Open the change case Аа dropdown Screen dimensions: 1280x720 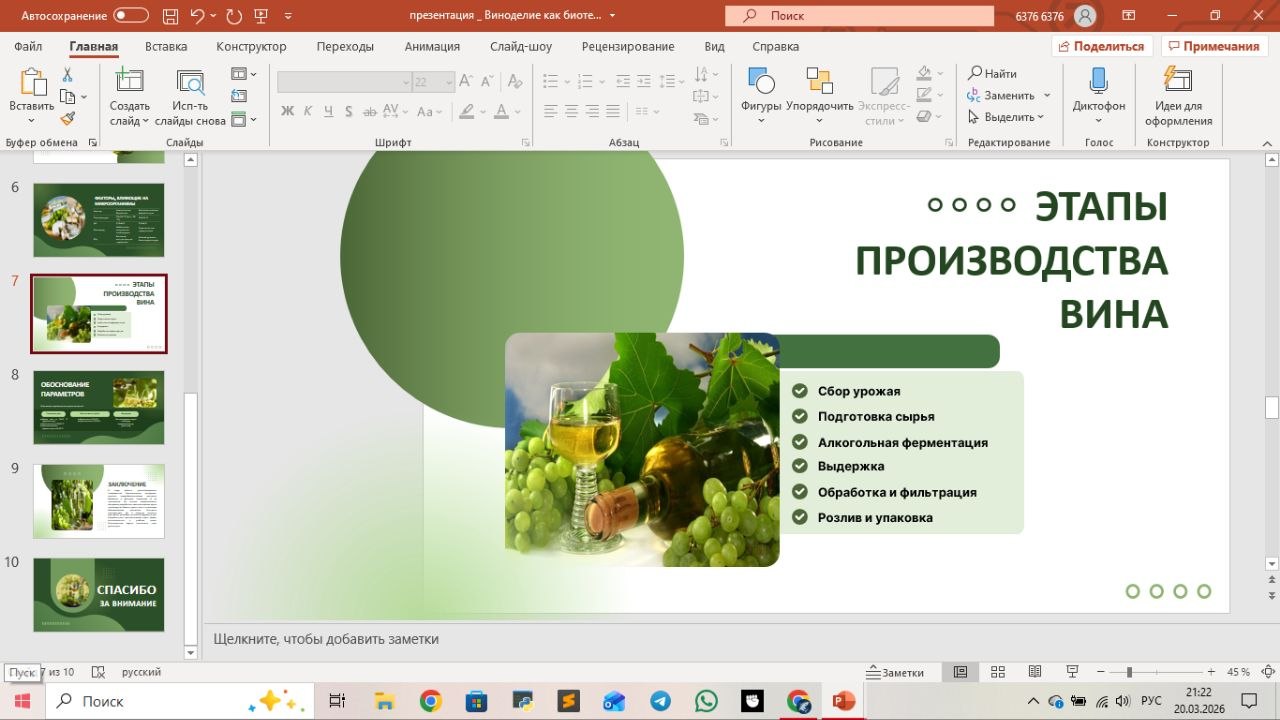[x=429, y=111]
